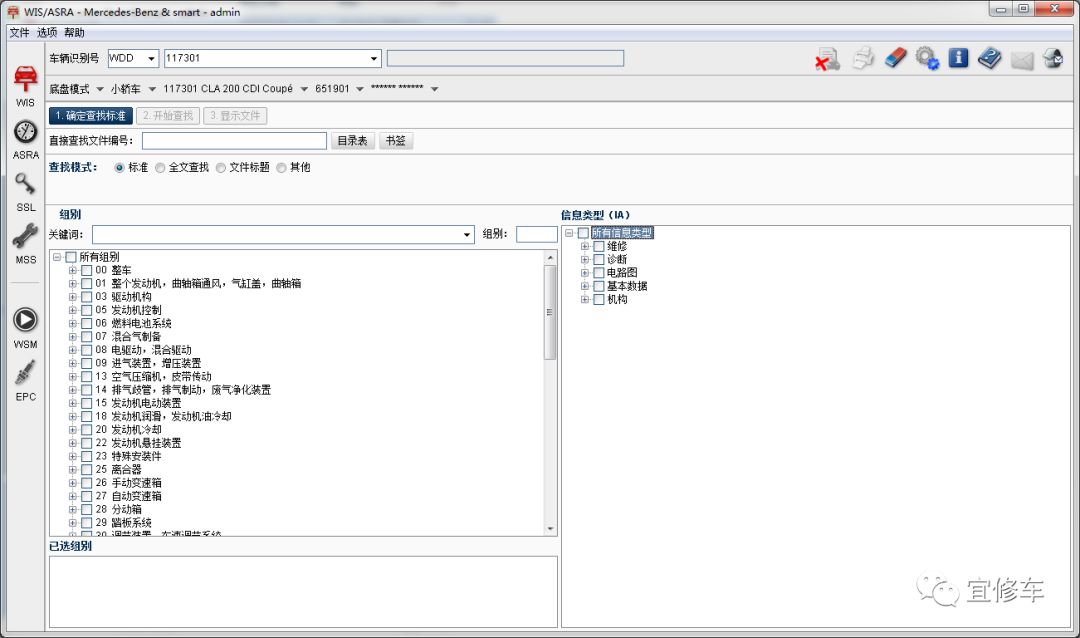This screenshot has height=638, width=1080.
Task: Open the 117301 CLA 200 CDI Coupé dropdown
Action: point(304,89)
